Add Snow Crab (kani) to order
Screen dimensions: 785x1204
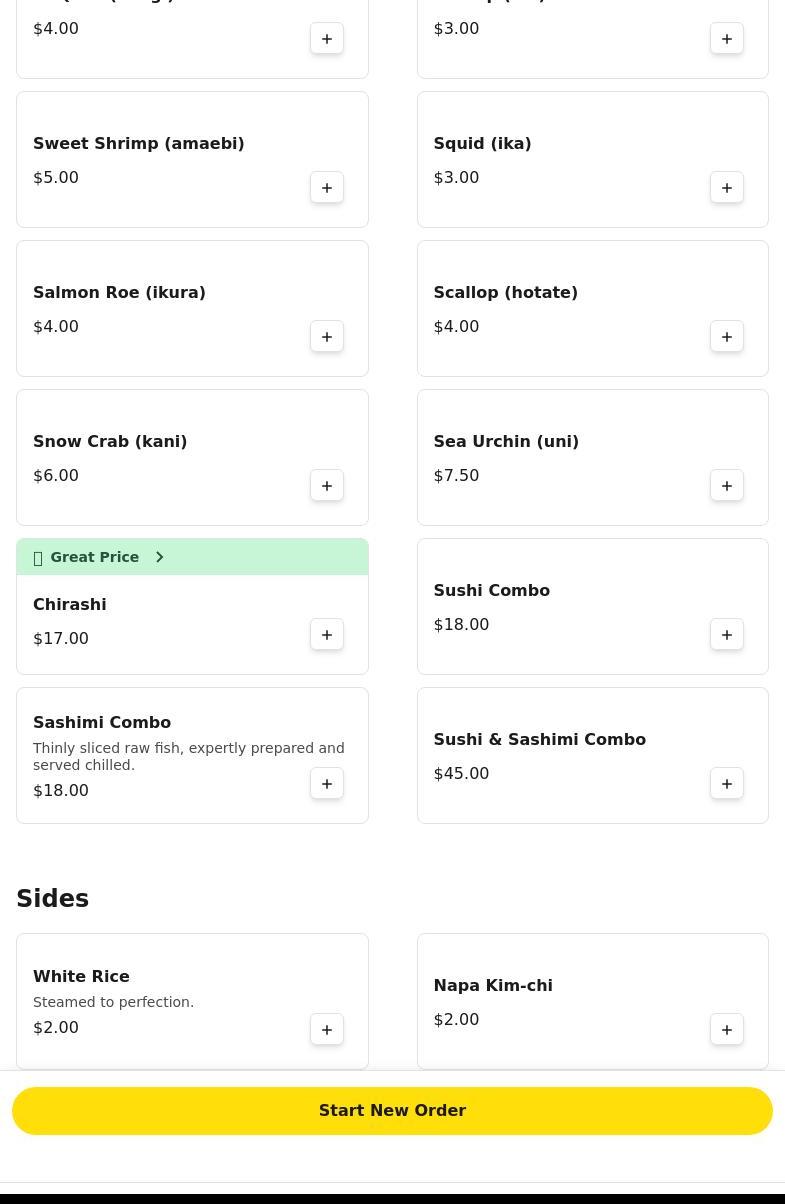[x=327, y=486]
